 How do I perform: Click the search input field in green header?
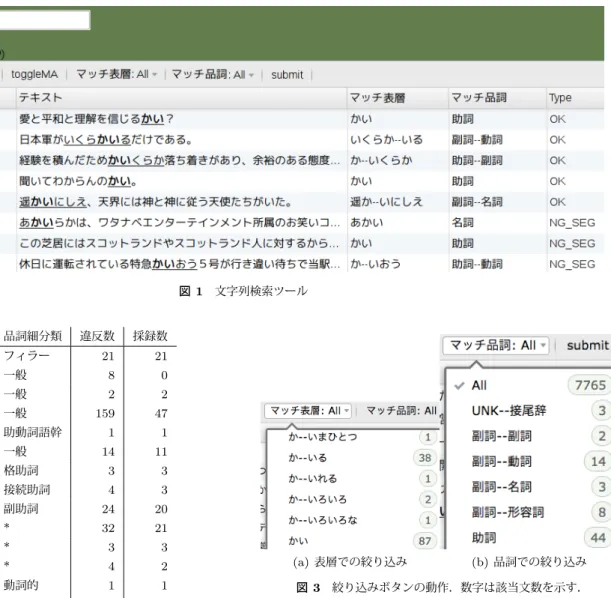[45, 20]
